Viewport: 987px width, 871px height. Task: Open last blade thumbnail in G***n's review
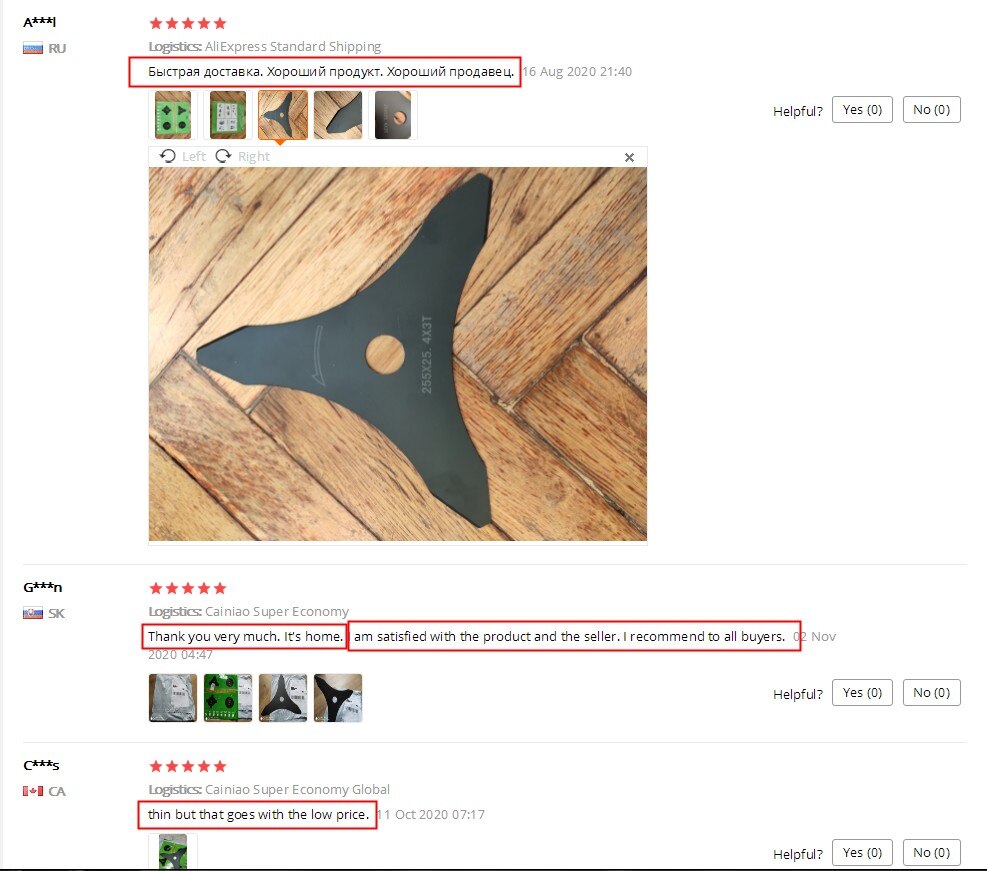point(338,697)
